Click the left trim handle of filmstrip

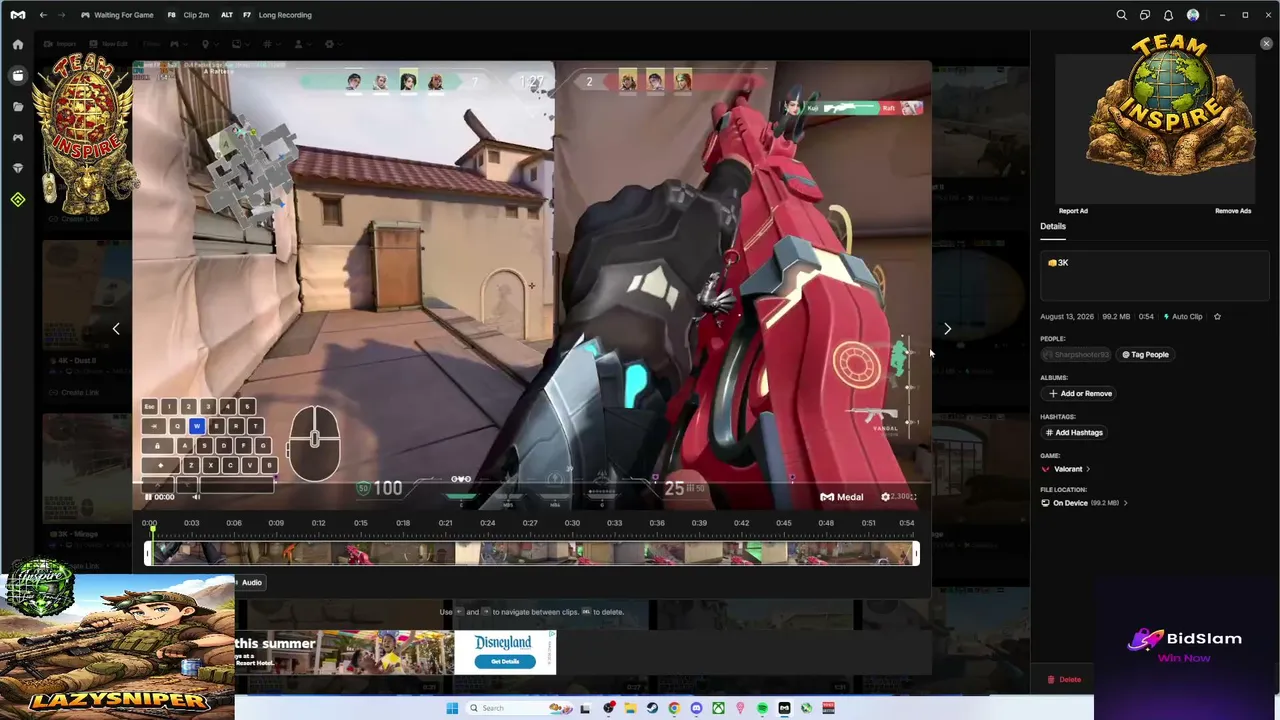148,553
